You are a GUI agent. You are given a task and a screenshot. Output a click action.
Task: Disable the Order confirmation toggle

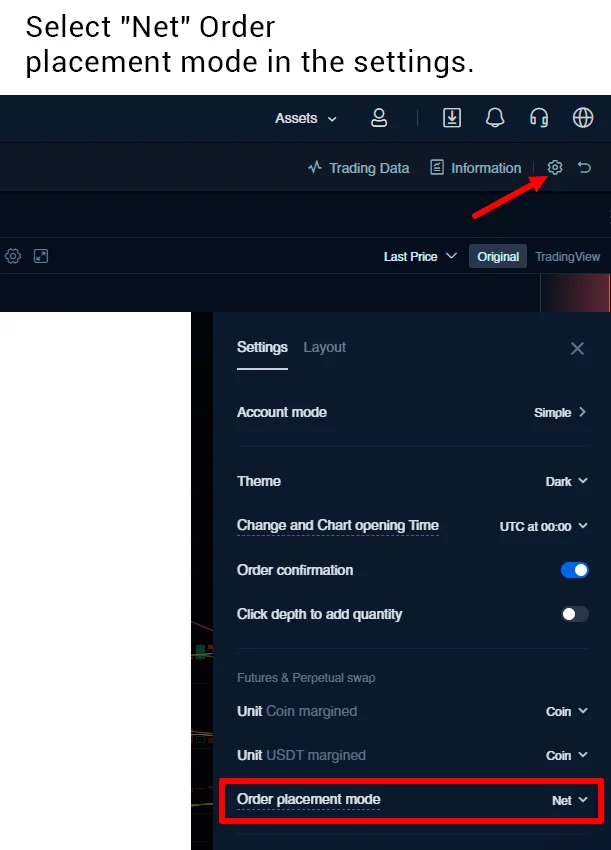[x=575, y=570]
